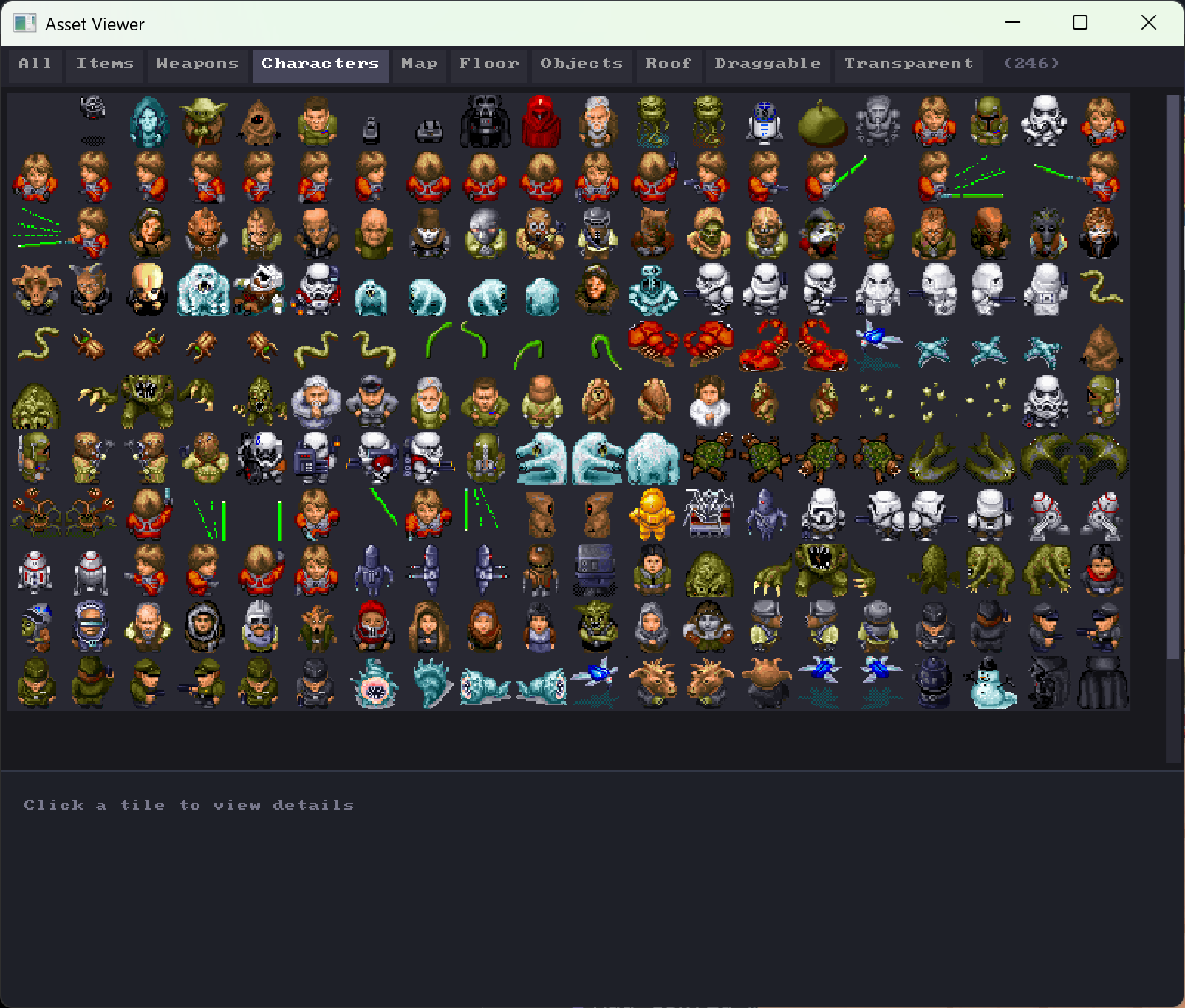Screen dimensions: 1185x1008
Task: Click the round olive-green fruit sprite
Action: click(x=822, y=123)
